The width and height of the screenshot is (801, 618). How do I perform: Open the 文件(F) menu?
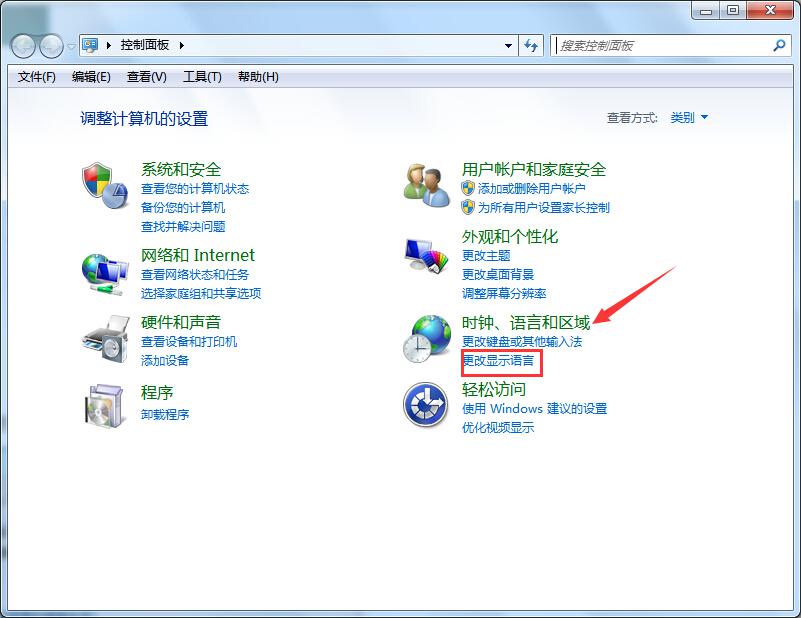click(36, 77)
